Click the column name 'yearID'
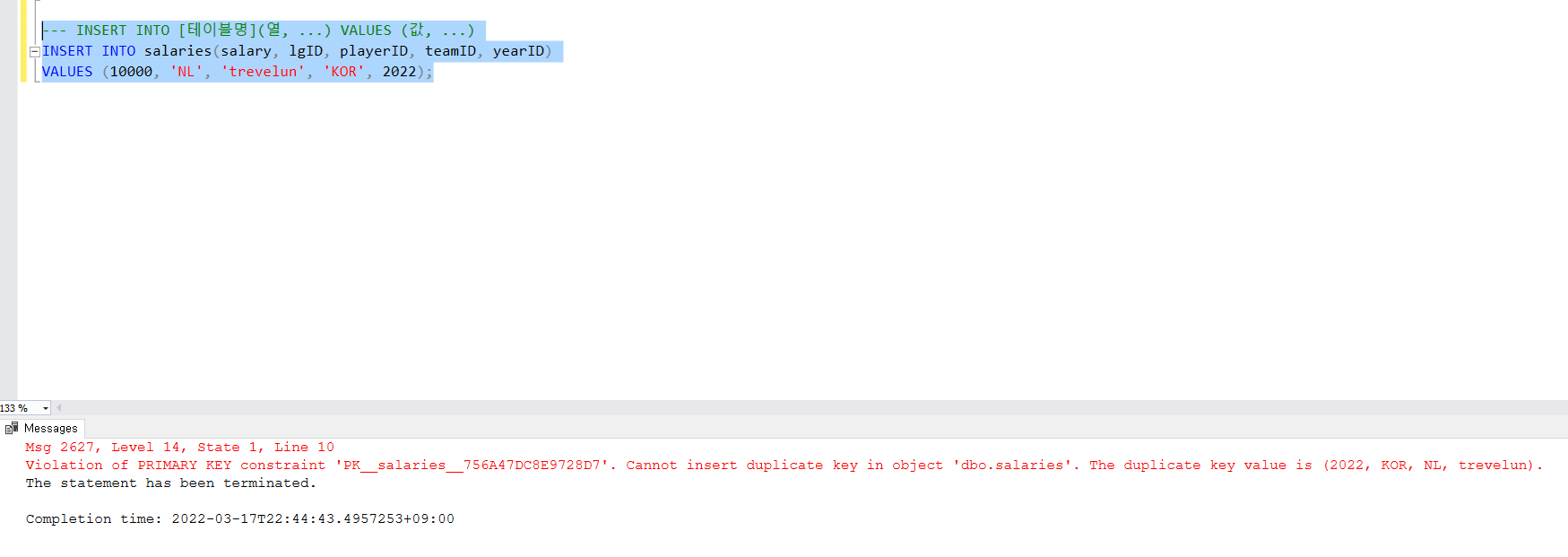 518,51
